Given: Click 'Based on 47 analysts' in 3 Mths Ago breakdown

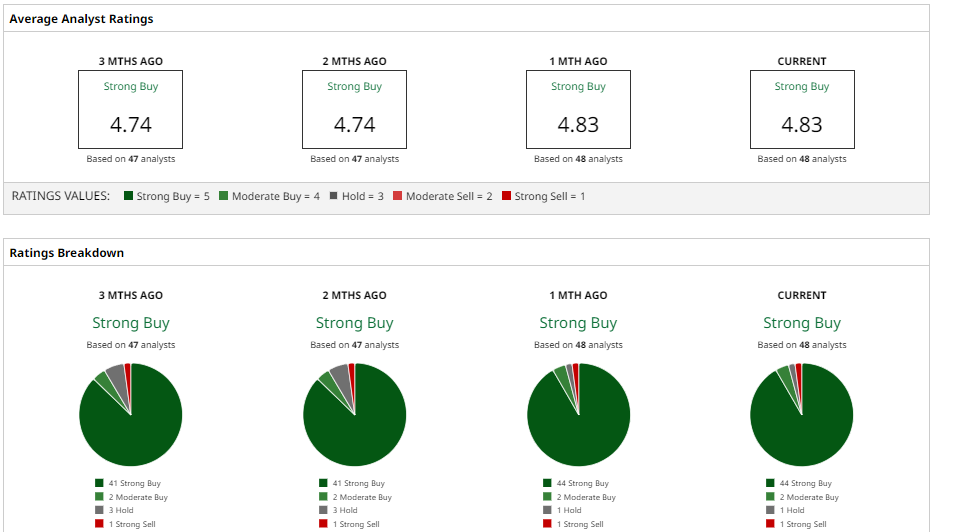Looking at the screenshot, I should 131,345.
